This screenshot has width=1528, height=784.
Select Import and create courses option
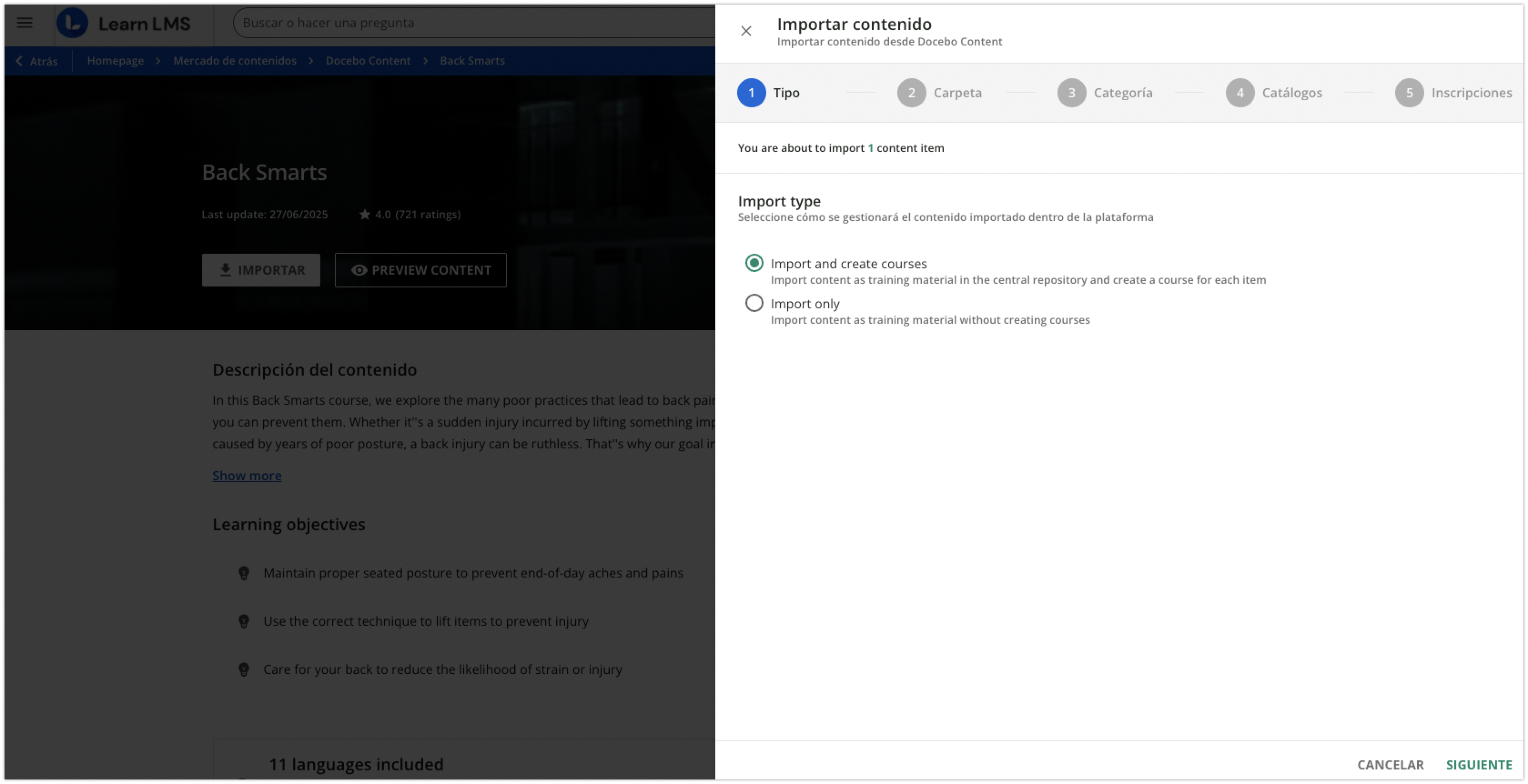[754, 263]
